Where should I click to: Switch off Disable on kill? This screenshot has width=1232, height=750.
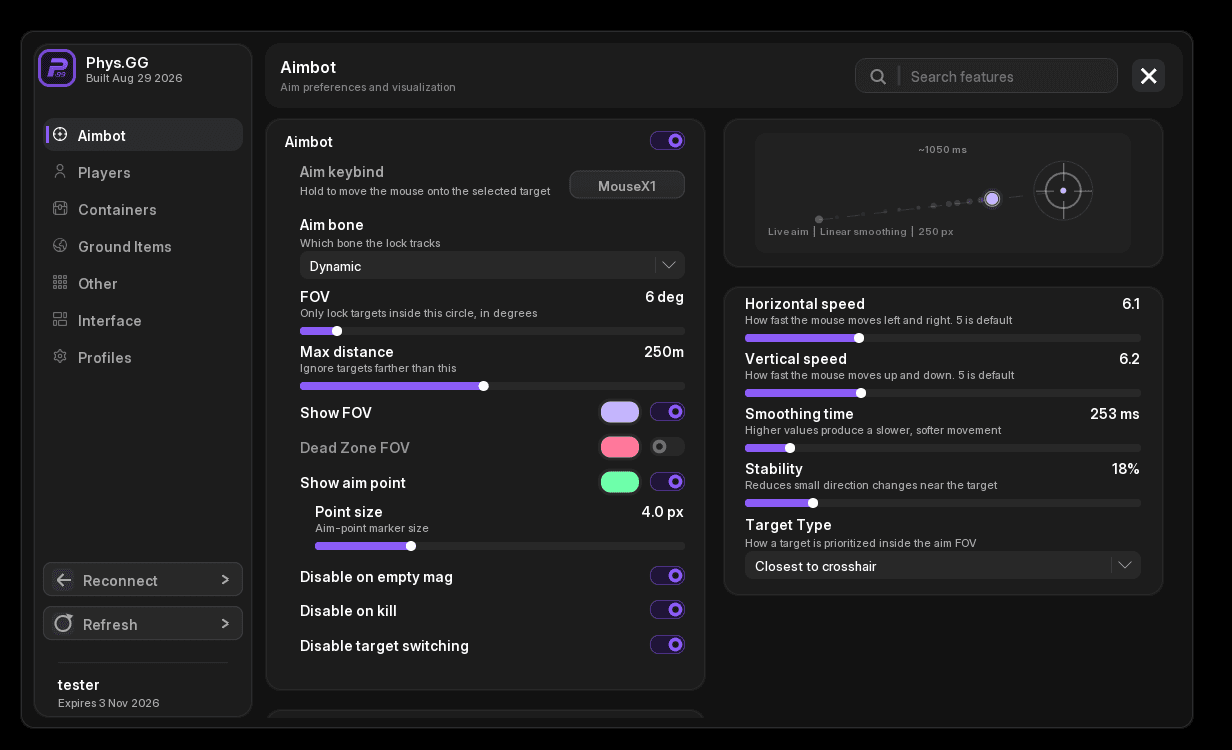pos(667,610)
